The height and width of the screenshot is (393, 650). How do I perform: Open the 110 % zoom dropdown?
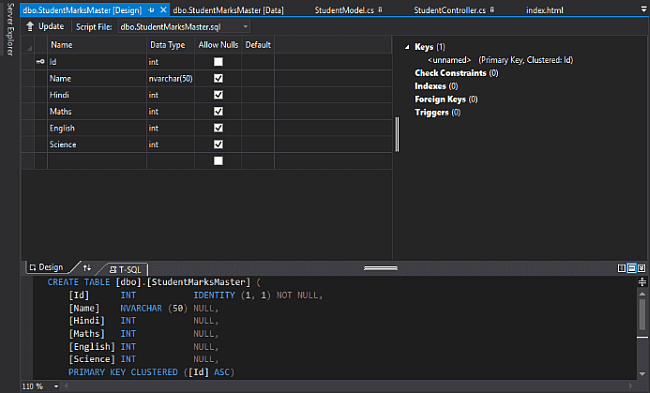(56, 386)
